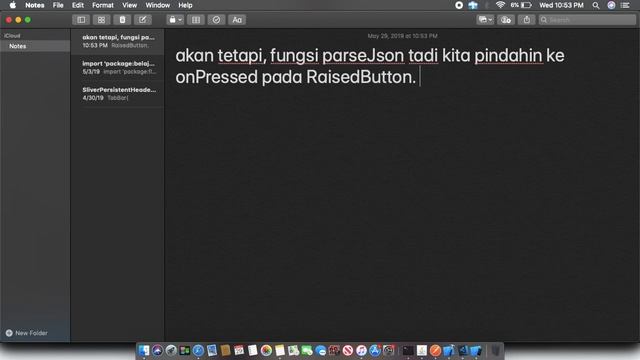Click the white circle menu bar icon
Viewport: 640px width, 360px height.
(x=459, y=5)
